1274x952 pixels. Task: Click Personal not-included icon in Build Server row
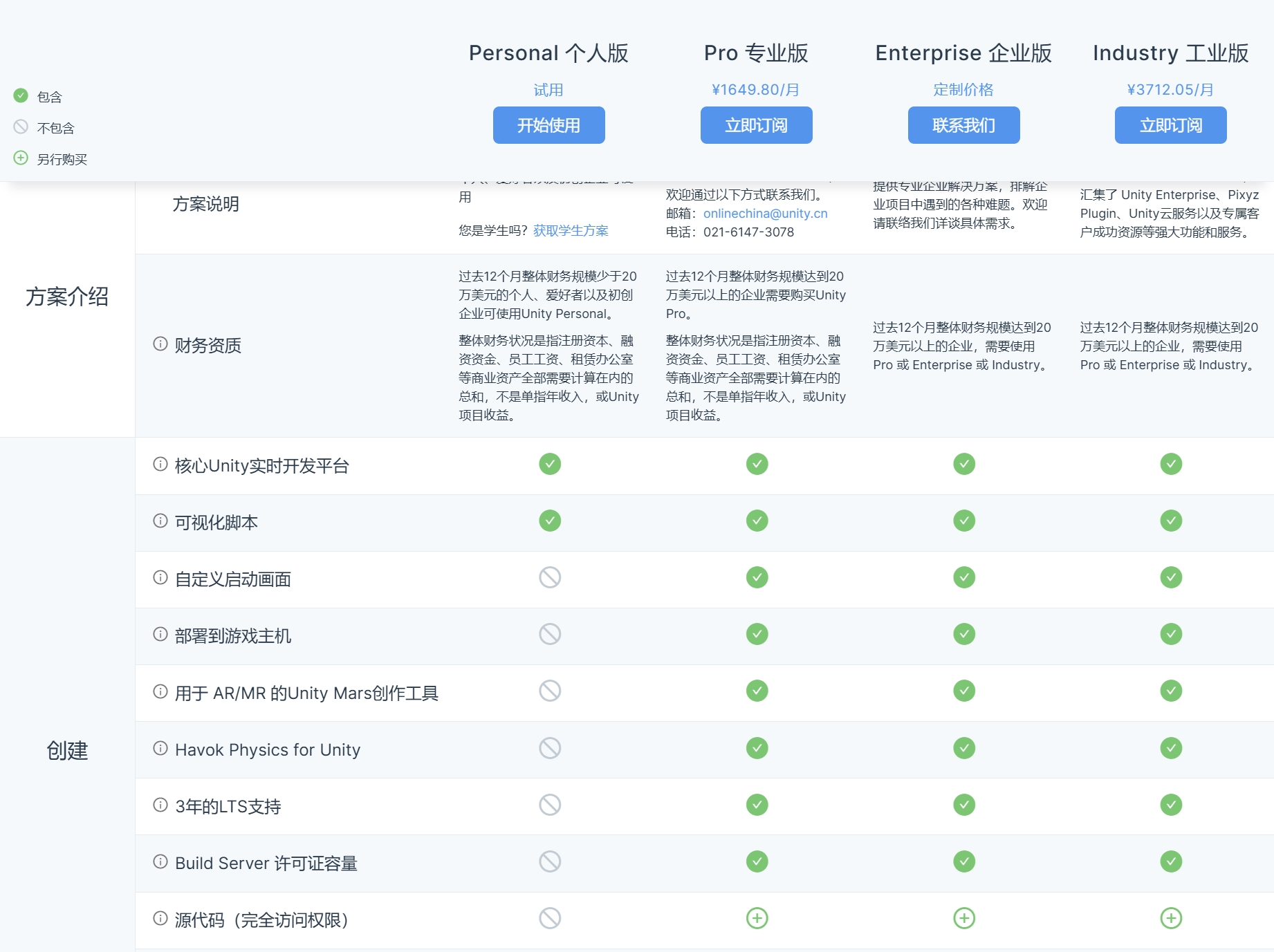[x=550, y=861]
